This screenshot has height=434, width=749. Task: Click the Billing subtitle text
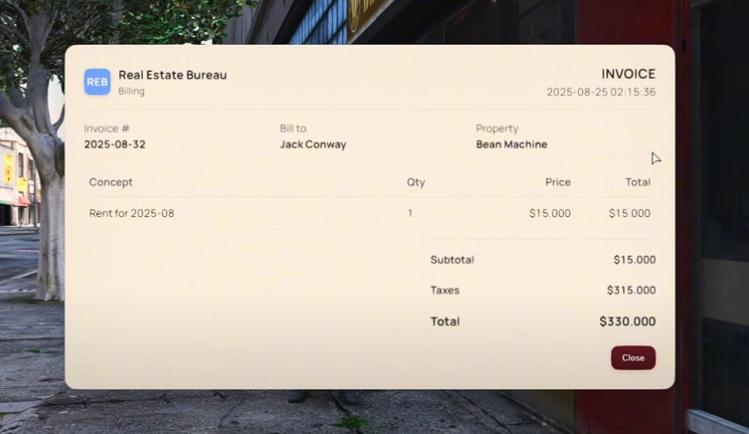pyautogui.click(x=131, y=91)
